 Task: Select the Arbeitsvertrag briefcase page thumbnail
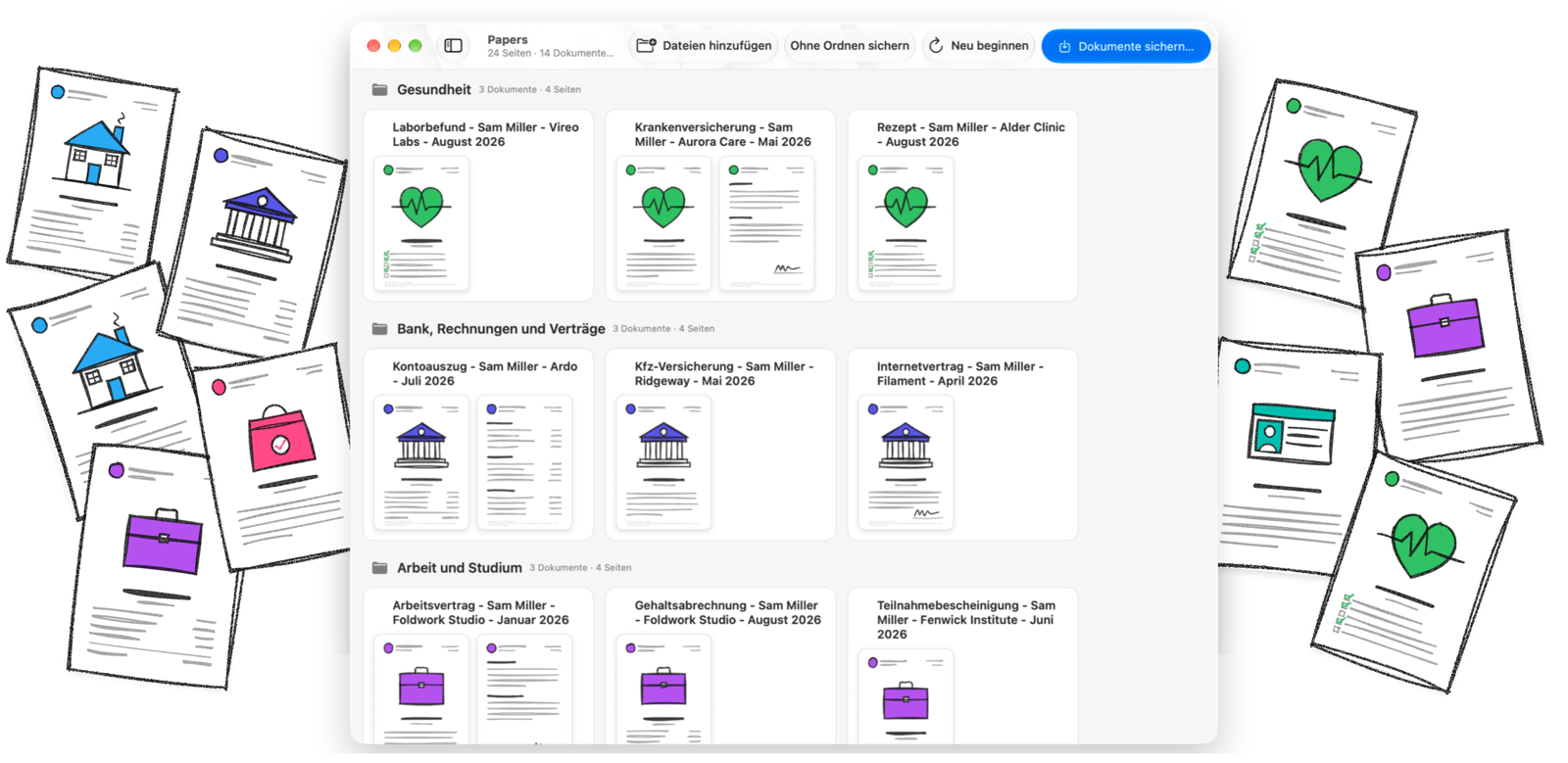pos(421,690)
